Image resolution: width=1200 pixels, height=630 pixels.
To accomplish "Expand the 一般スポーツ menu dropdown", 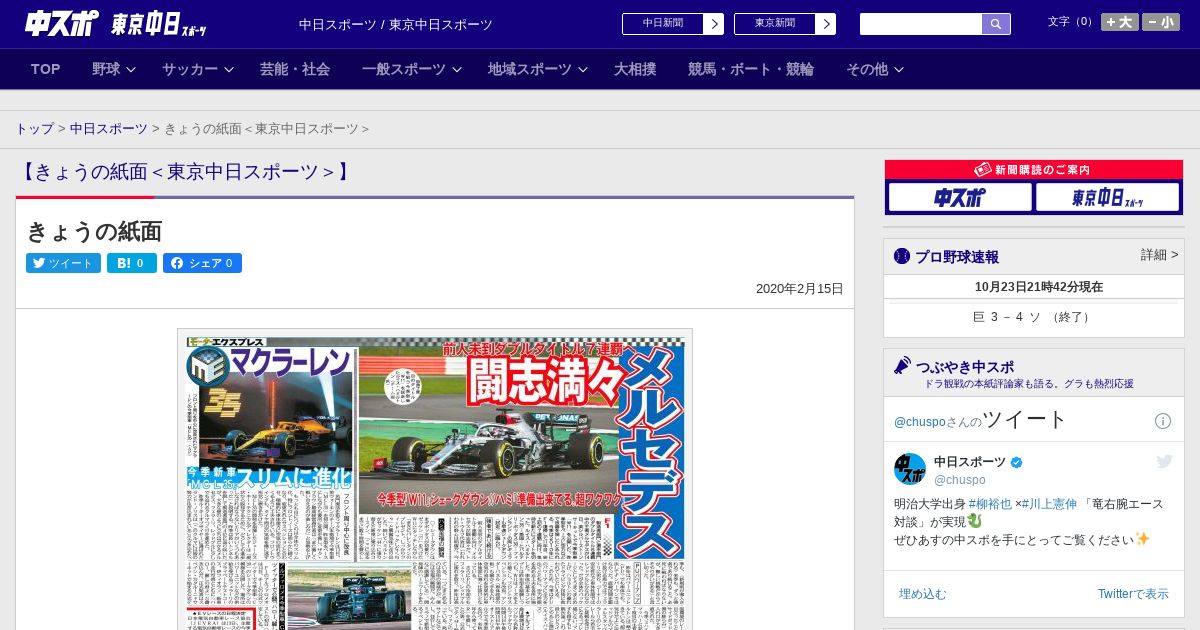I will [412, 69].
